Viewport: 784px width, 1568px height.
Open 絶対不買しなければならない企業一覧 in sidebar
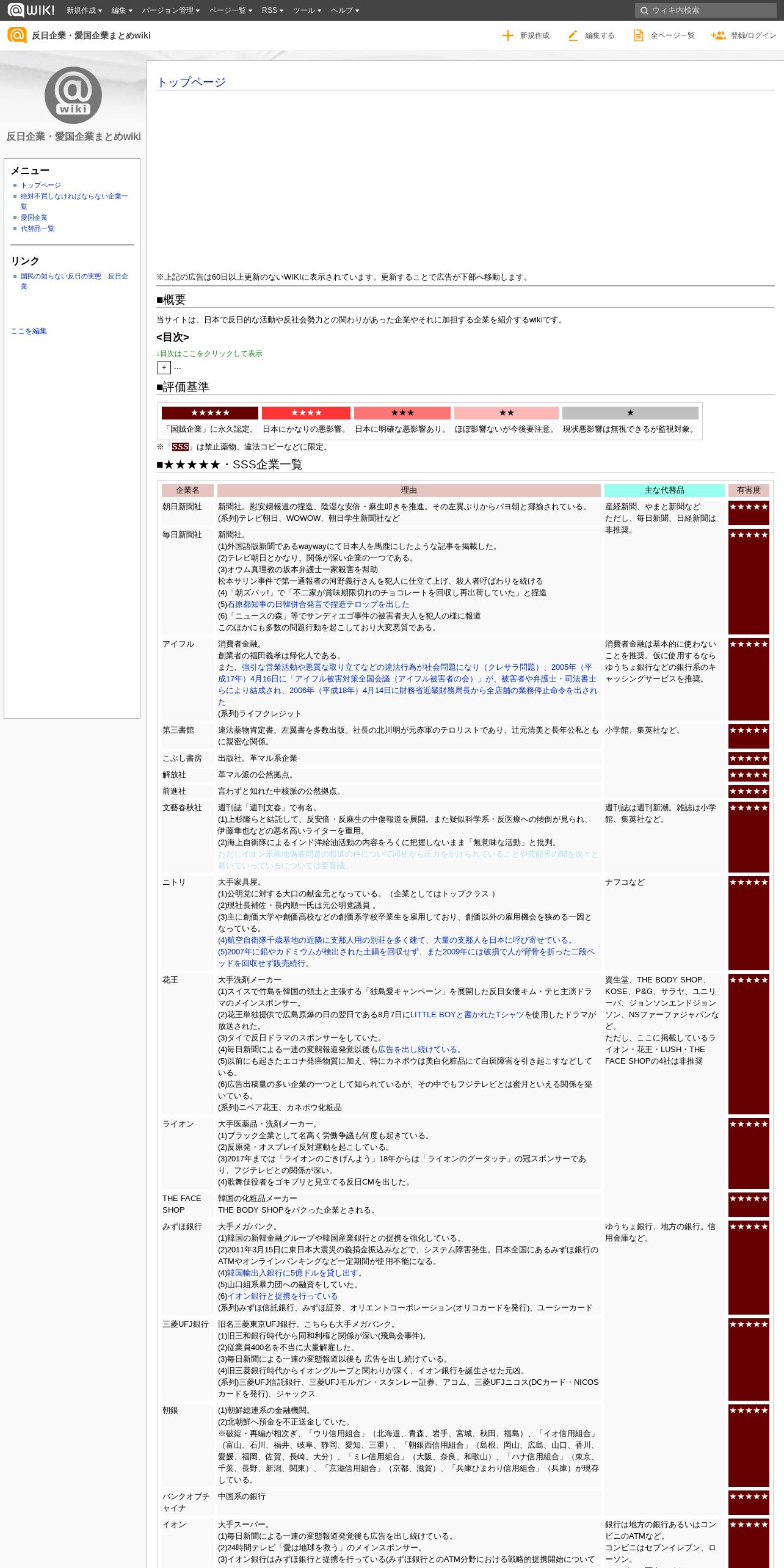point(74,201)
